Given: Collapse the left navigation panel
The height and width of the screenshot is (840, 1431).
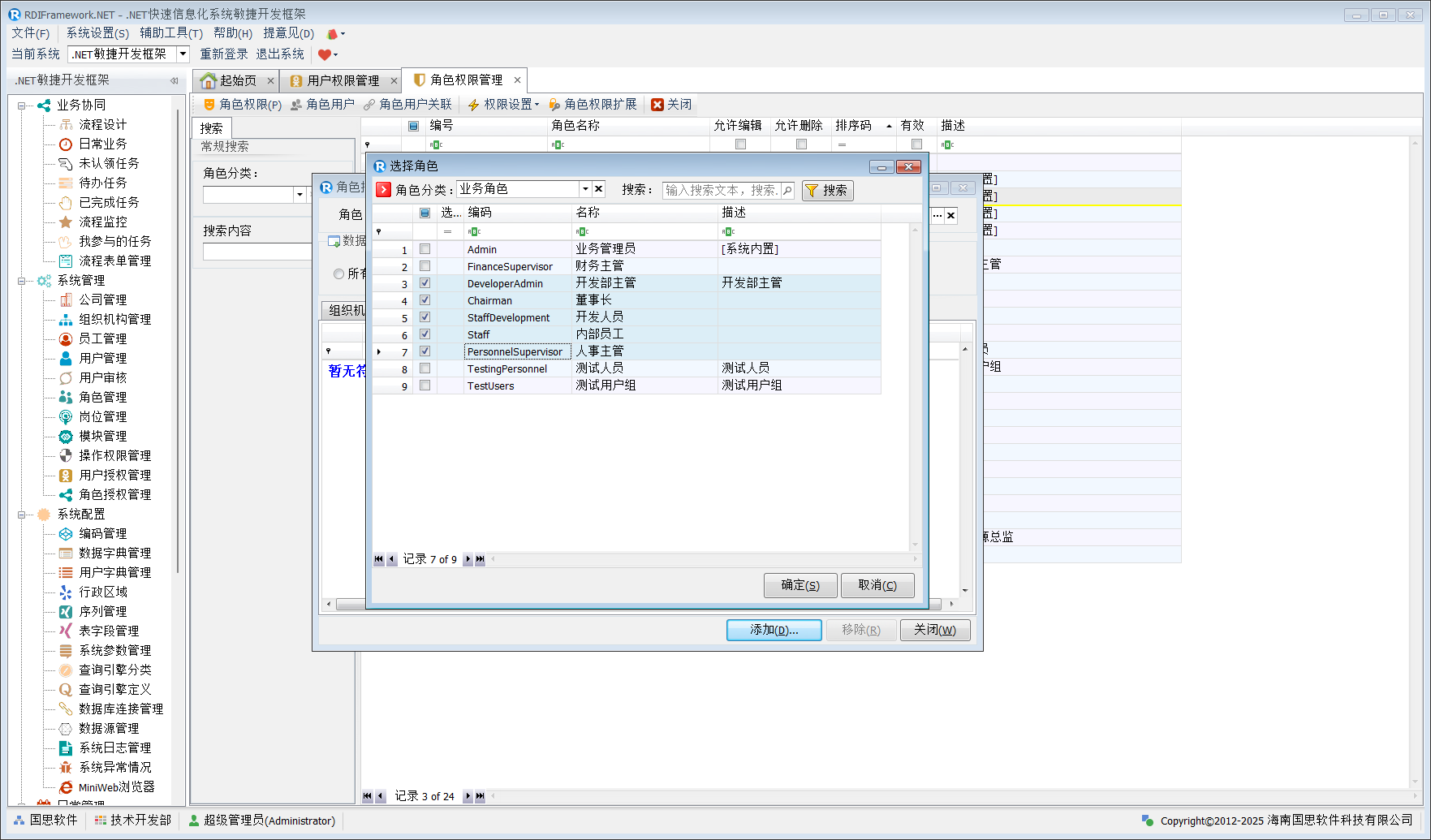Looking at the screenshot, I should click(x=174, y=80).
